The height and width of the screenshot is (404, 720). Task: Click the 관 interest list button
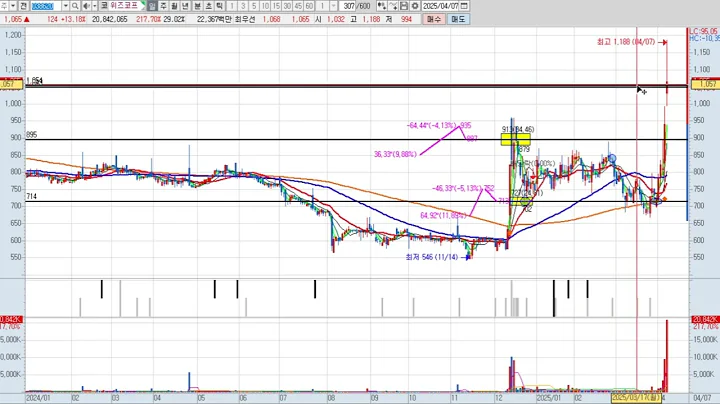[24, 6]
